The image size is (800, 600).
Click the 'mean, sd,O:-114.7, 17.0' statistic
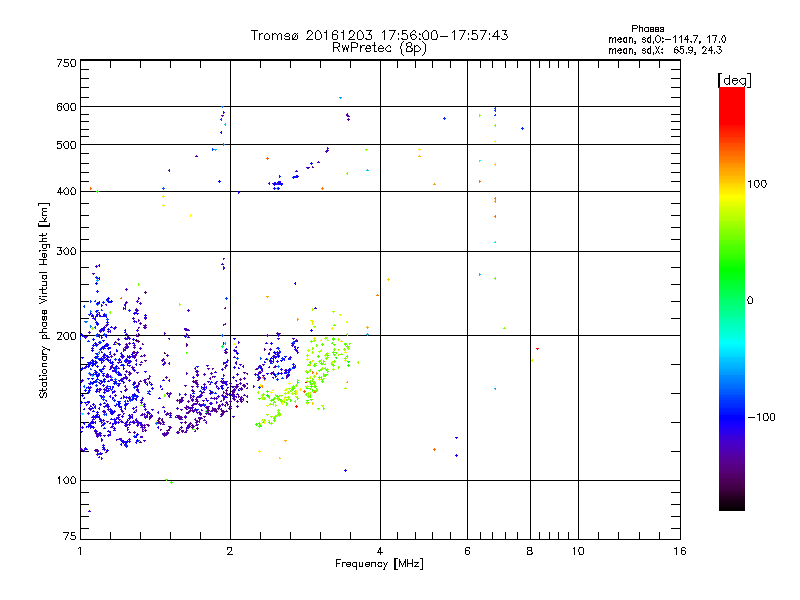(667, 39)
